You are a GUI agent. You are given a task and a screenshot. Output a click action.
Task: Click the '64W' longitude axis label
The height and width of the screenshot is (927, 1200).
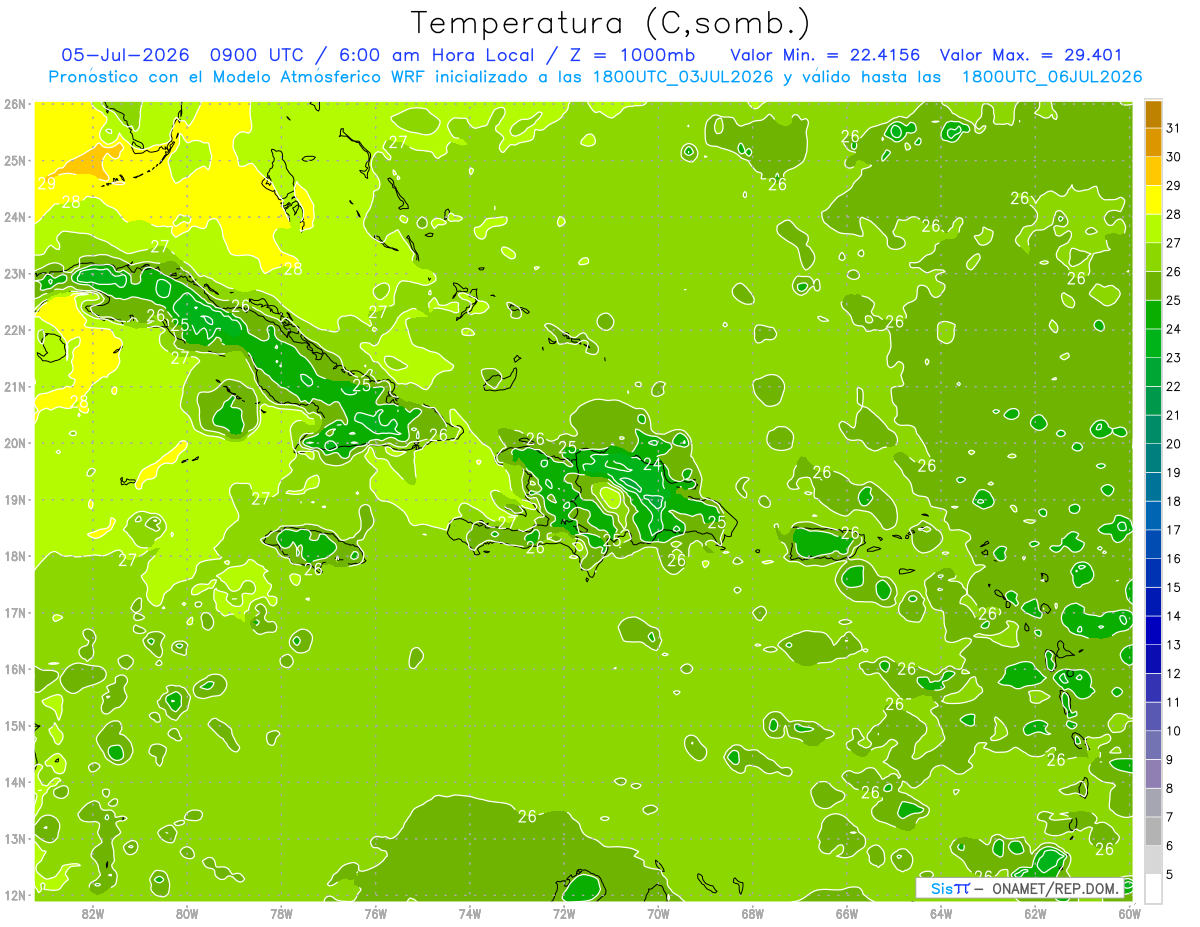coord(941,913)
